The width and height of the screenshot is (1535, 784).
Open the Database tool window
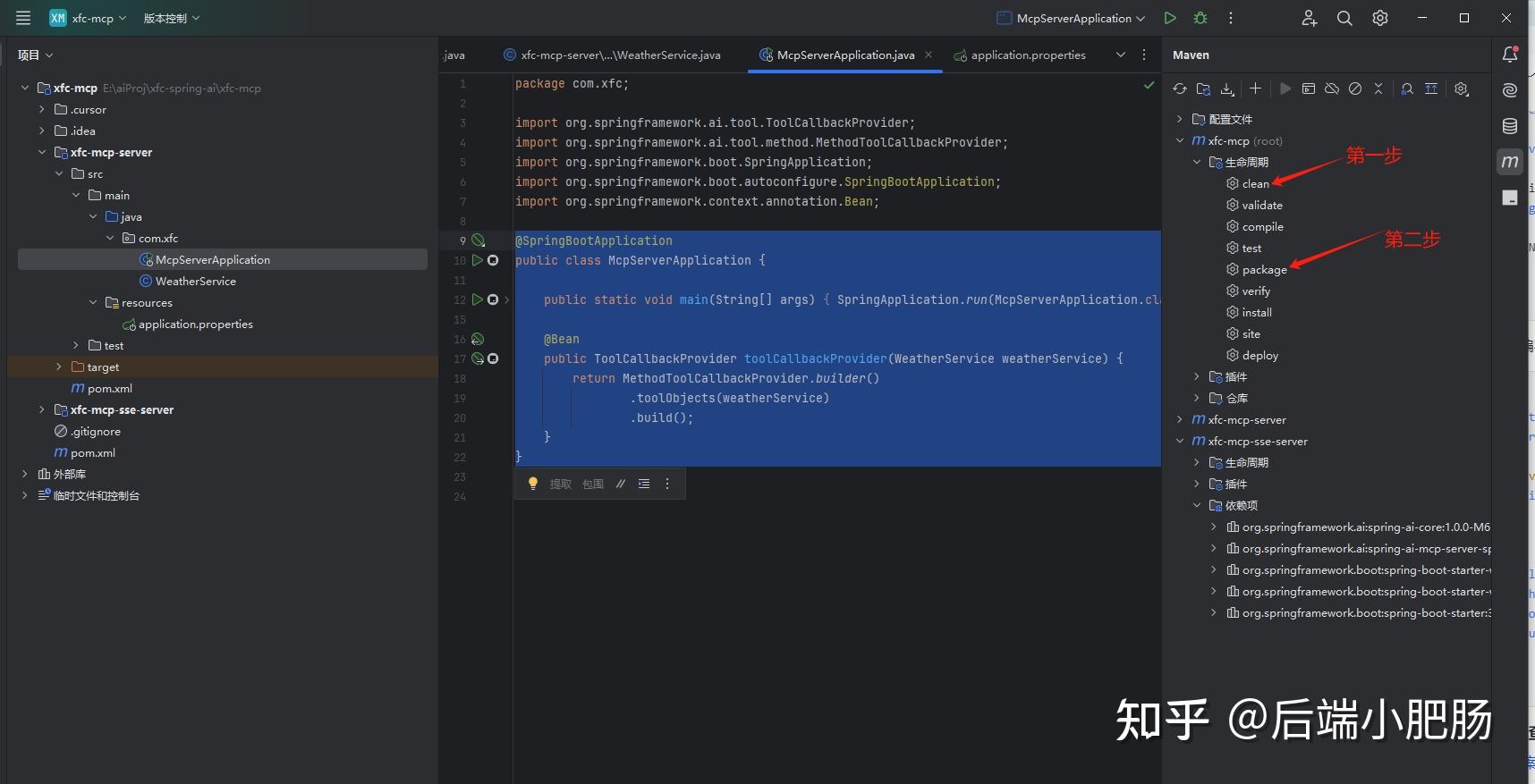coord(1510,126)
